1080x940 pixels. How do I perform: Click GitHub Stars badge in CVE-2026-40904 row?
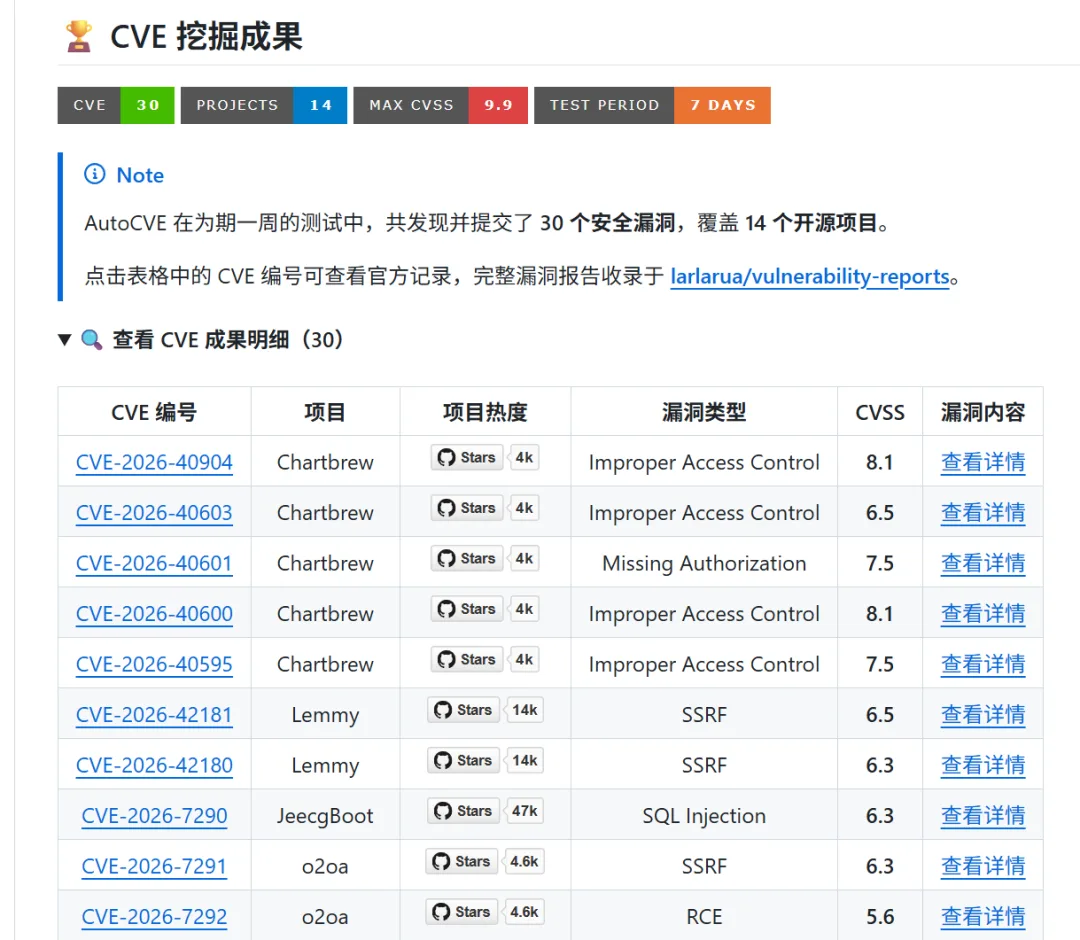click(485, 457)
